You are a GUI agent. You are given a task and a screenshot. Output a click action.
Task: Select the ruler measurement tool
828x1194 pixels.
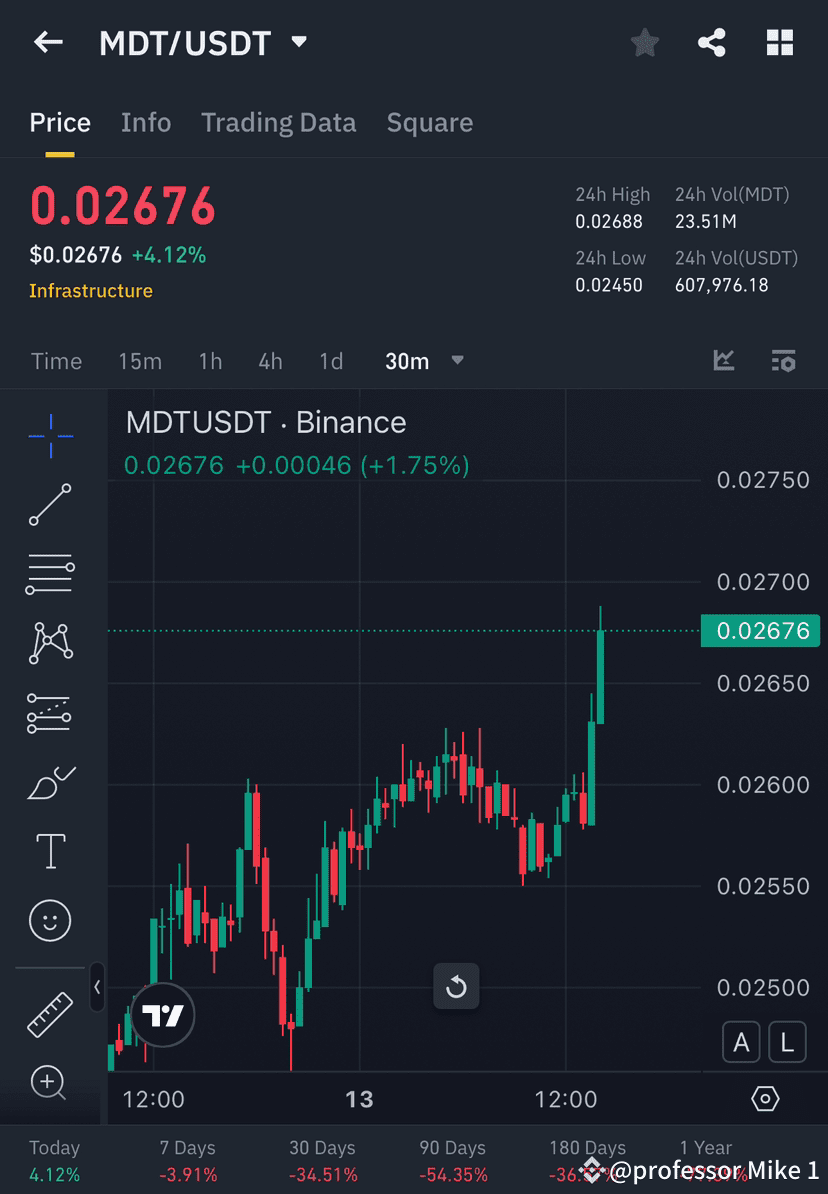[x=50, y=1013]
